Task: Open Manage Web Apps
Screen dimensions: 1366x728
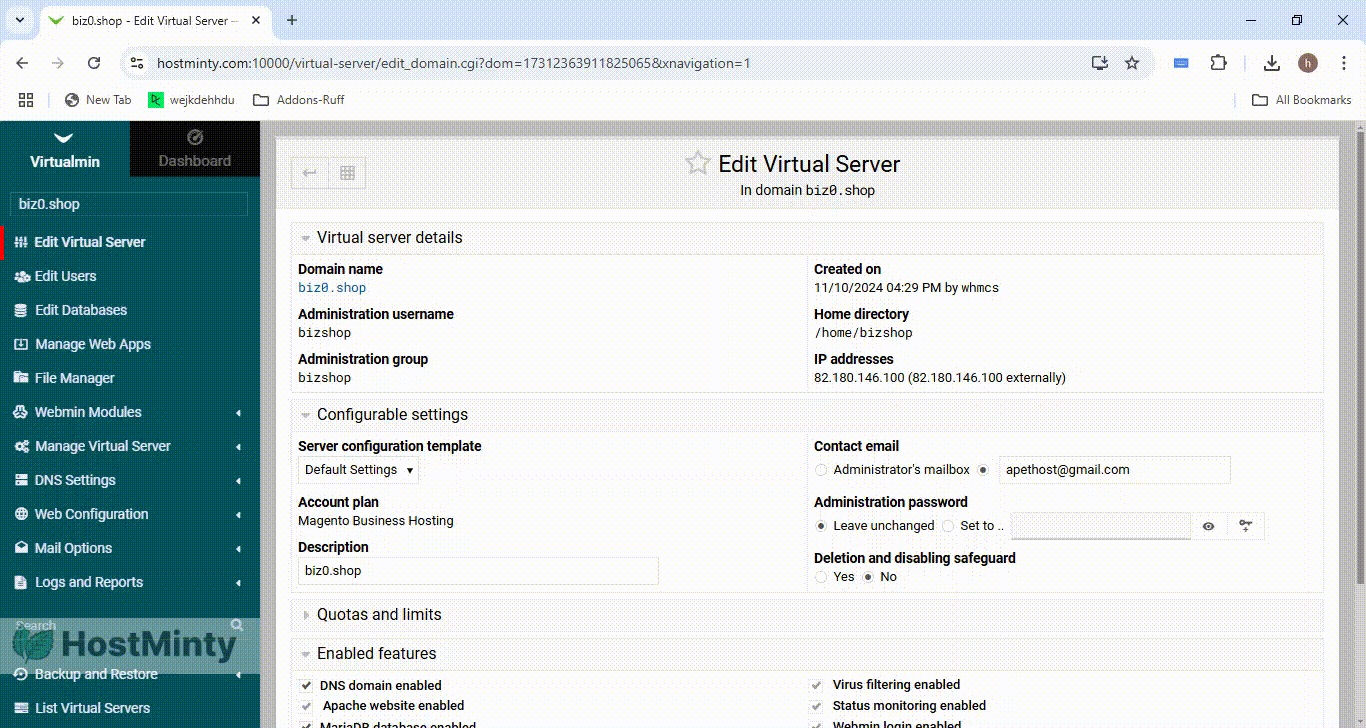Action: tap(94, 343)
